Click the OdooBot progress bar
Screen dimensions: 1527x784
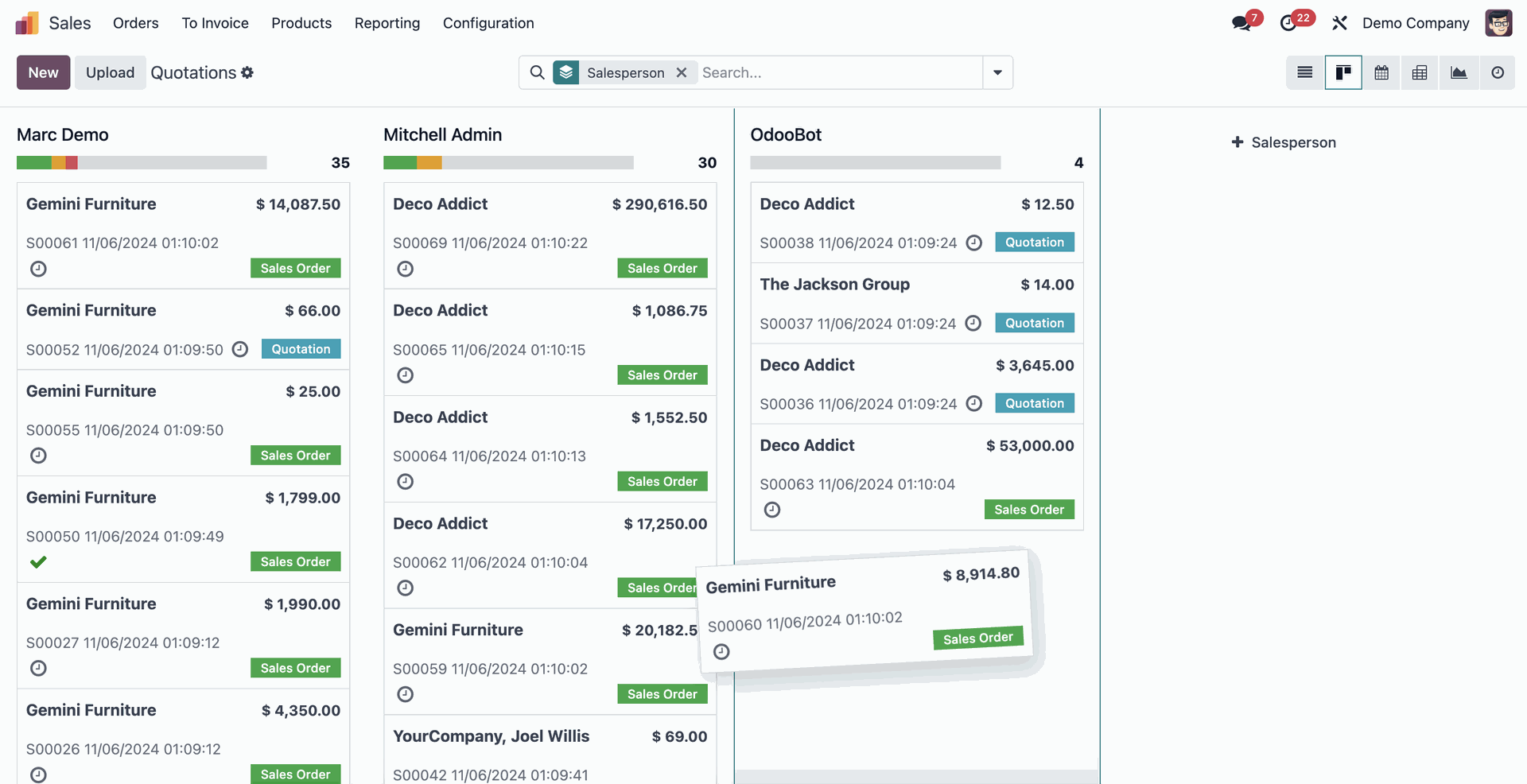pyautogui.click(x=875, y=163)
